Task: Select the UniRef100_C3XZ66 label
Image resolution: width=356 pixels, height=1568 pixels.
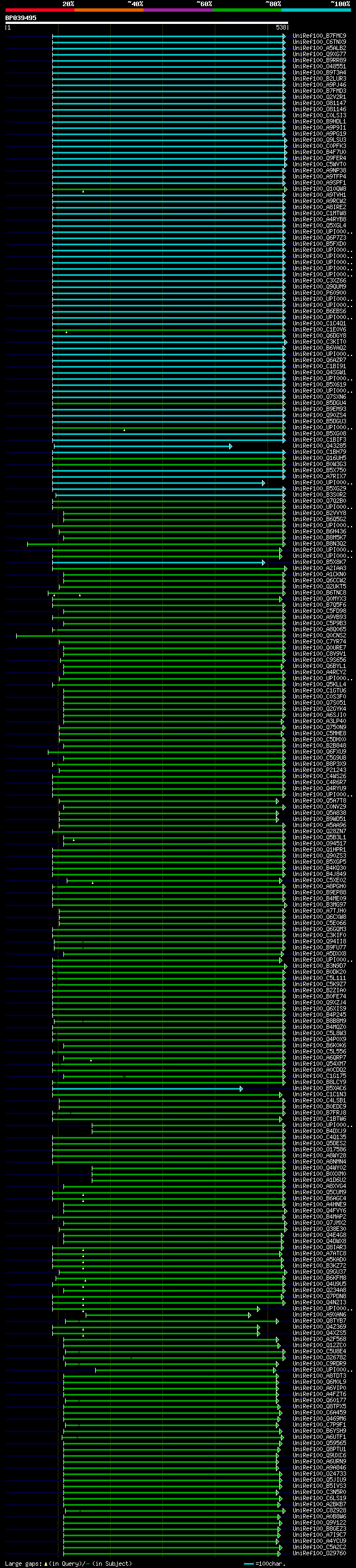Action: click(x=319, y=280)
